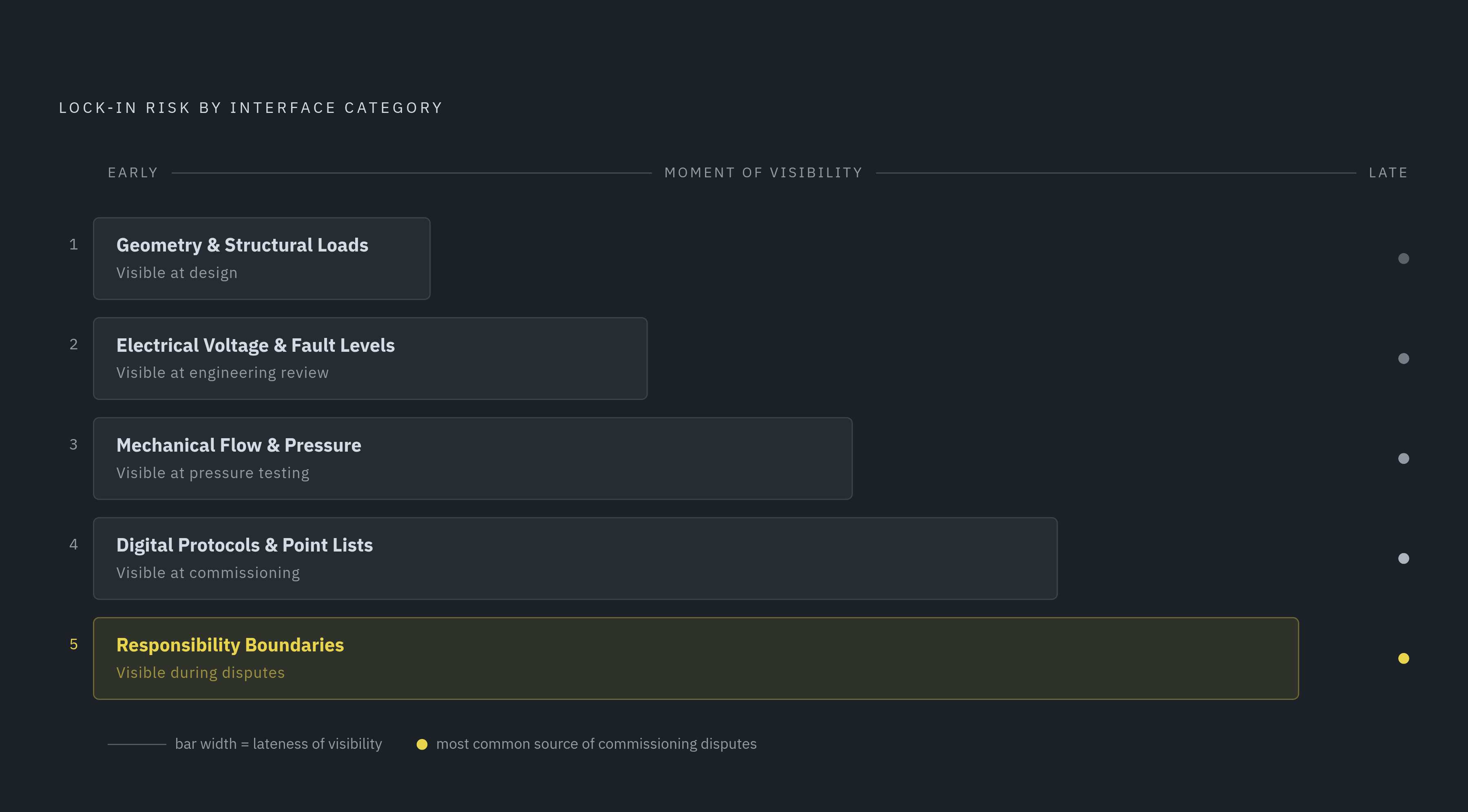Screen dimensions: 1468x812
Task: Click 'Visible at commissioning' subtitle
Action: (x=208, y=573)
